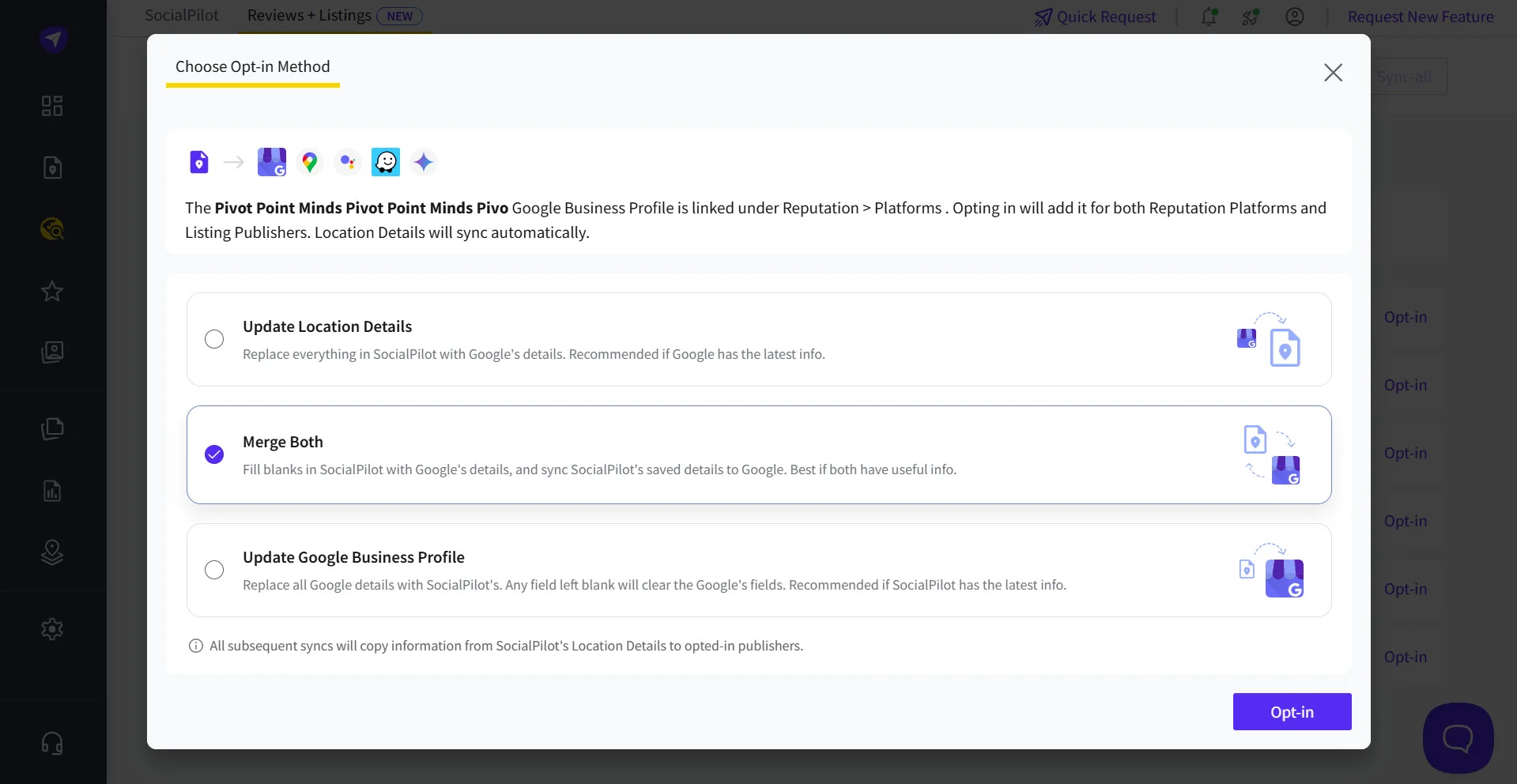Click the Merge Both sync illustration icon

tap(1271, 454)
